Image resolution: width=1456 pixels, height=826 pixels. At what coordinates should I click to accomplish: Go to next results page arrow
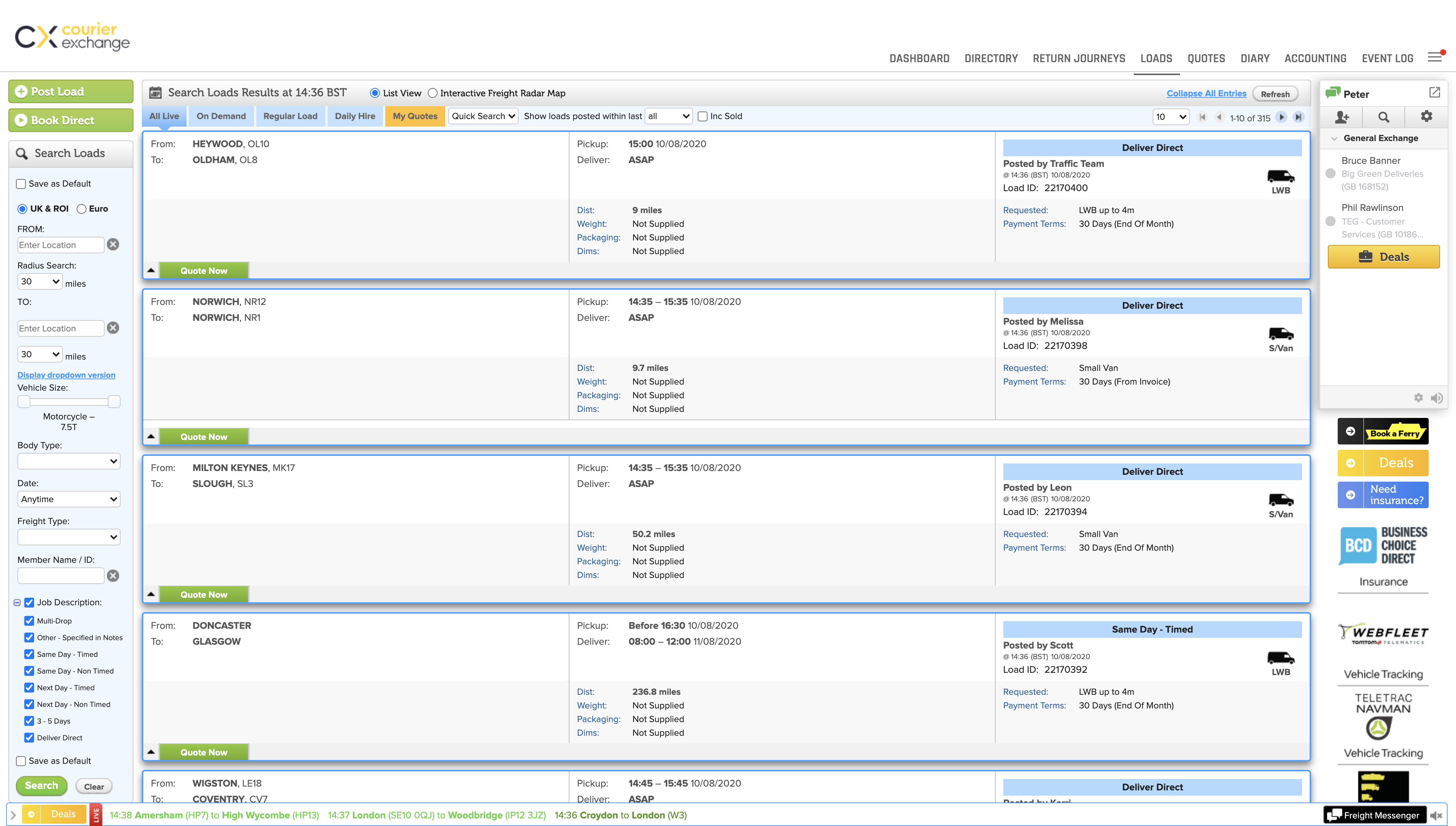coord(1281,117)
